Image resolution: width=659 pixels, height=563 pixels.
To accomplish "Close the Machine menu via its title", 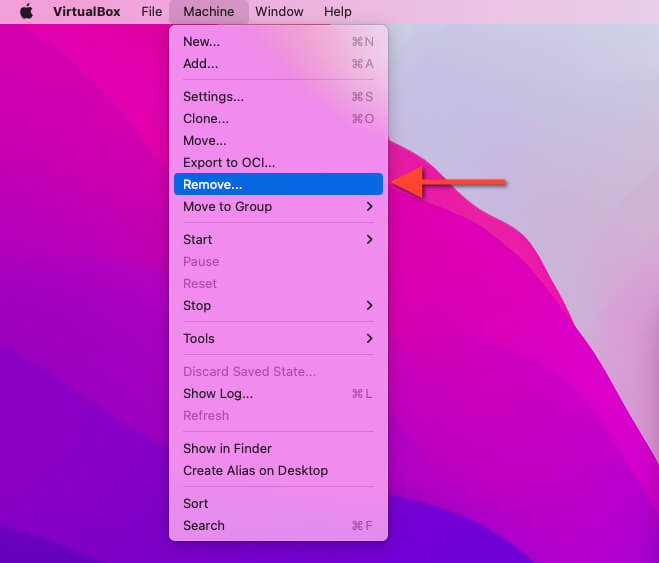I will click(209, 11).
